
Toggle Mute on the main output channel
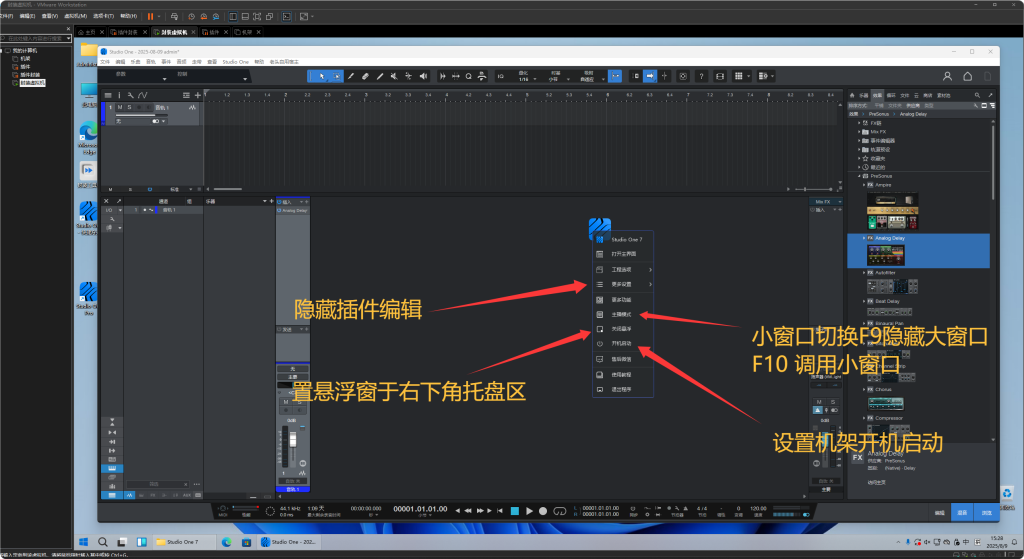click(x=819, y=402)
